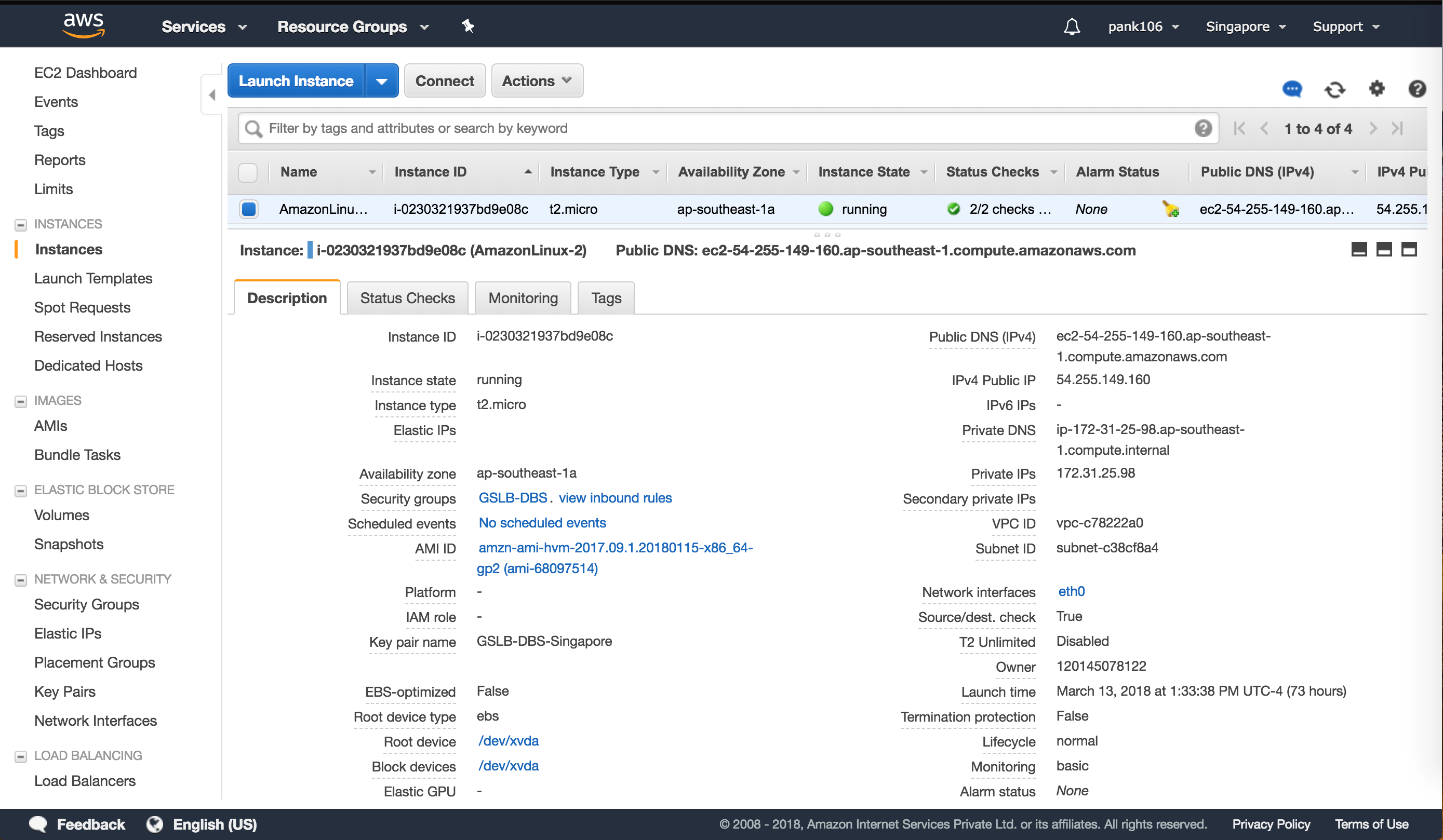The height and width of the screenshot is (840, 1443).
Task: Toggle the select-all instances checkbox
Action: [248, 172]
